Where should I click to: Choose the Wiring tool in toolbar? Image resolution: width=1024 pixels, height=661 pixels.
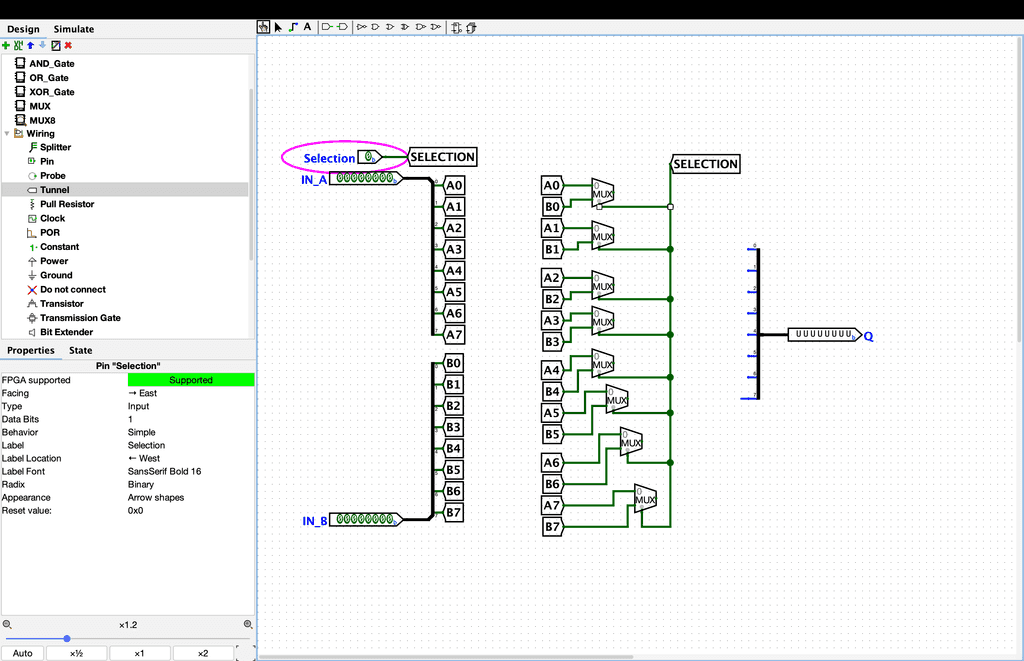(293, 27)
